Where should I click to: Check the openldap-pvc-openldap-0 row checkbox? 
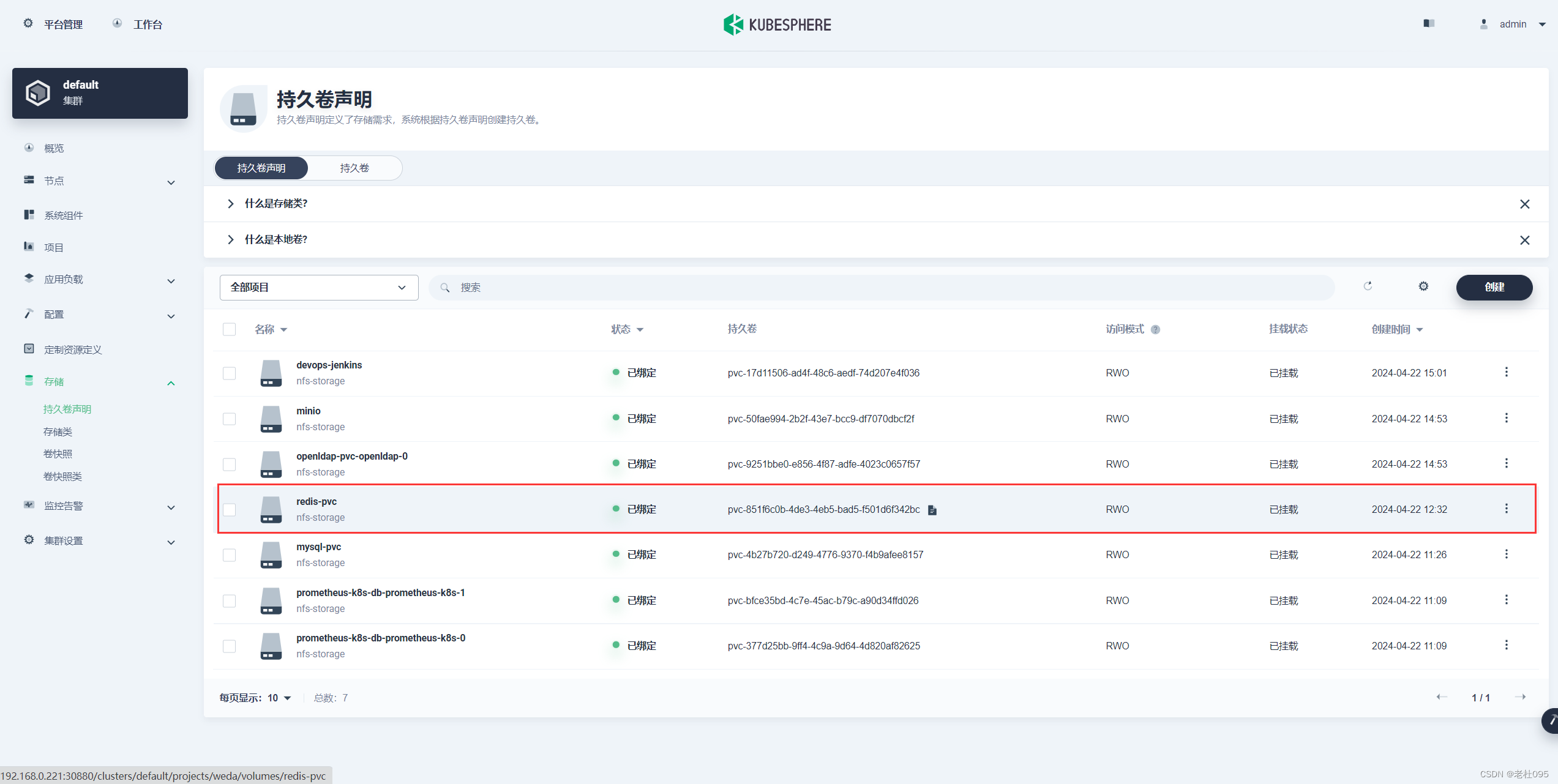229,465
